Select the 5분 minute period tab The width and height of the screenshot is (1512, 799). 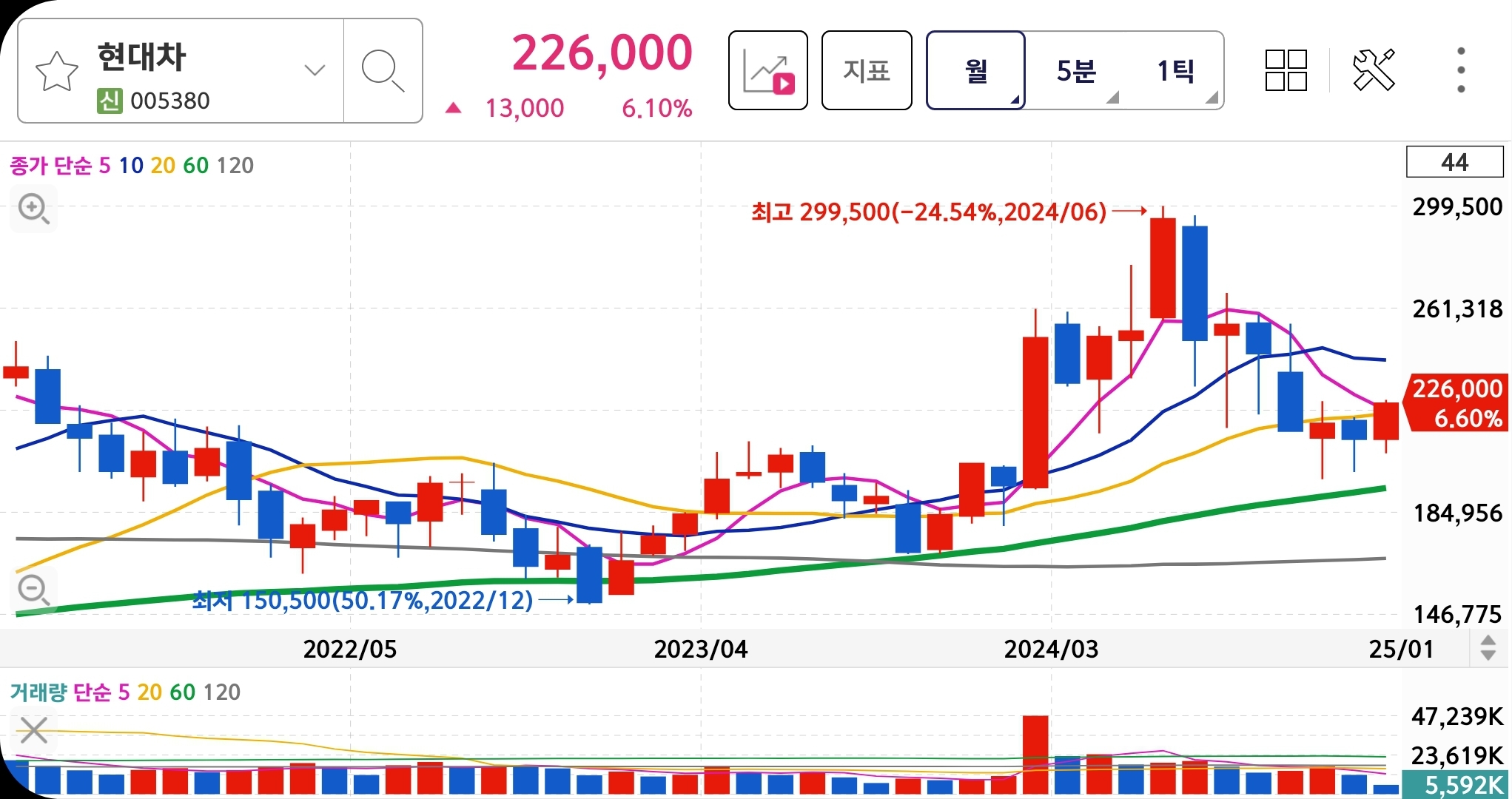(1076, 71)
